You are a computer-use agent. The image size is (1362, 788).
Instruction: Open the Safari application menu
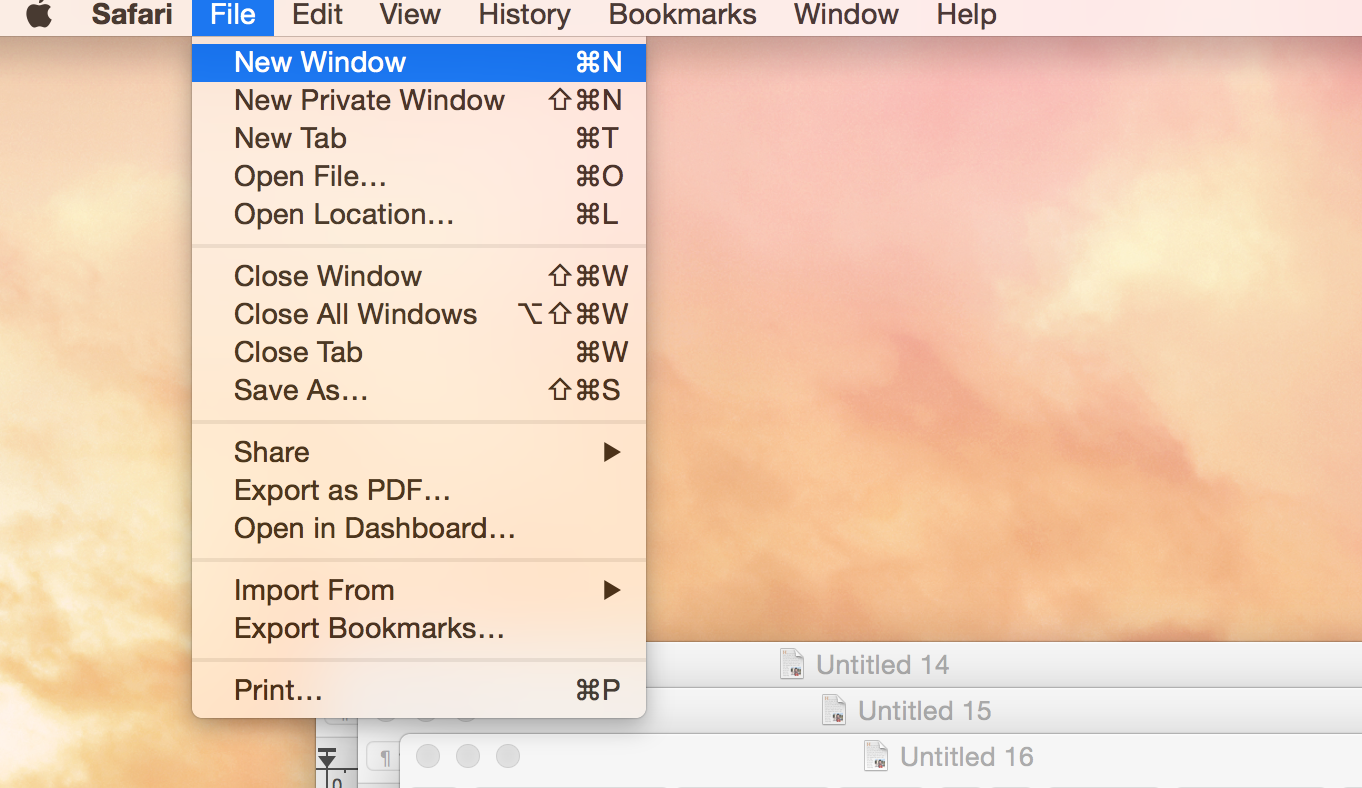pos(132,15)
